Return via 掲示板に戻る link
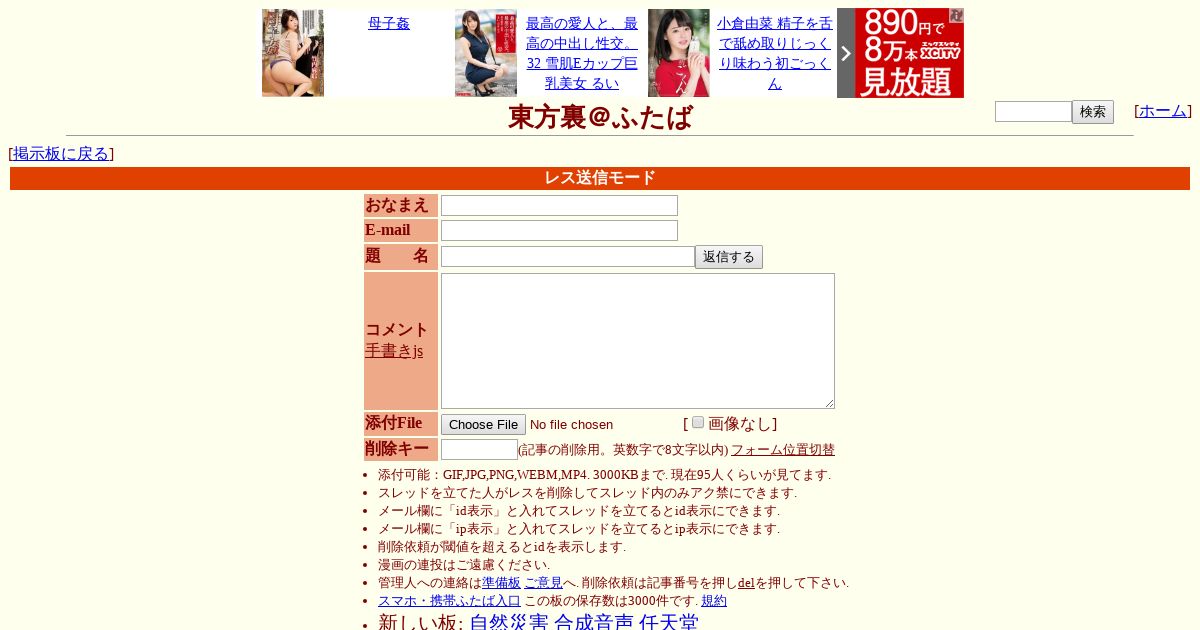This screenshot has height=630, width=1200. tap(61, 154)
